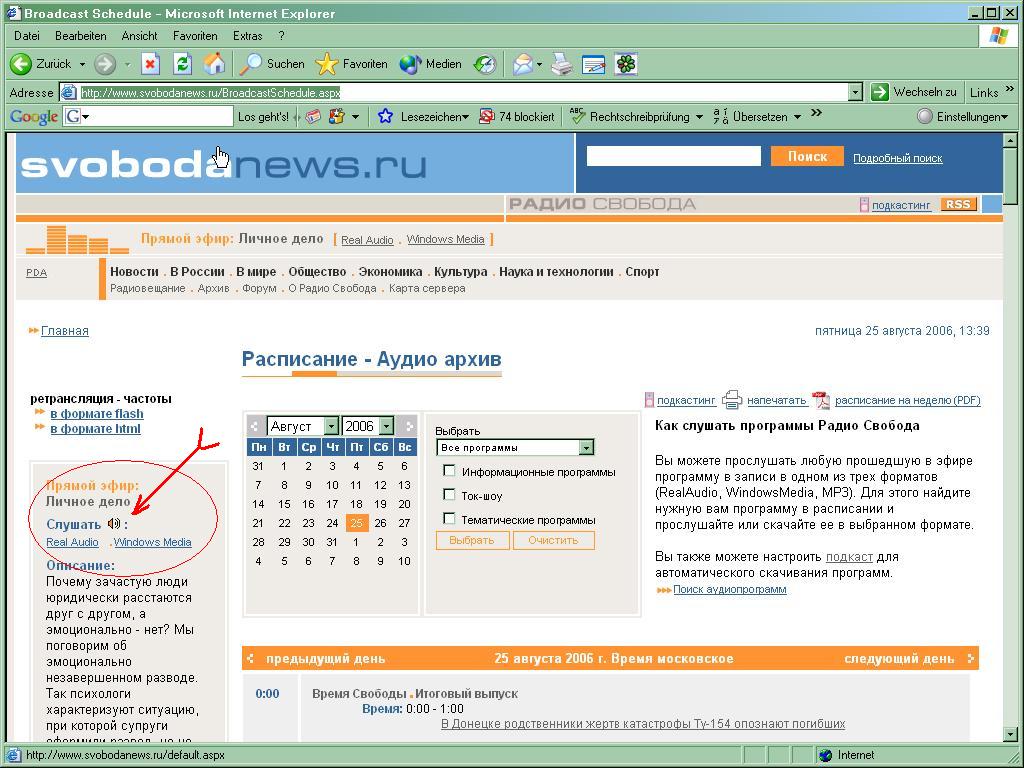1024x768 pixels.
Task: Refresh the page with the green arrows icon
Action: pos(182,64)
